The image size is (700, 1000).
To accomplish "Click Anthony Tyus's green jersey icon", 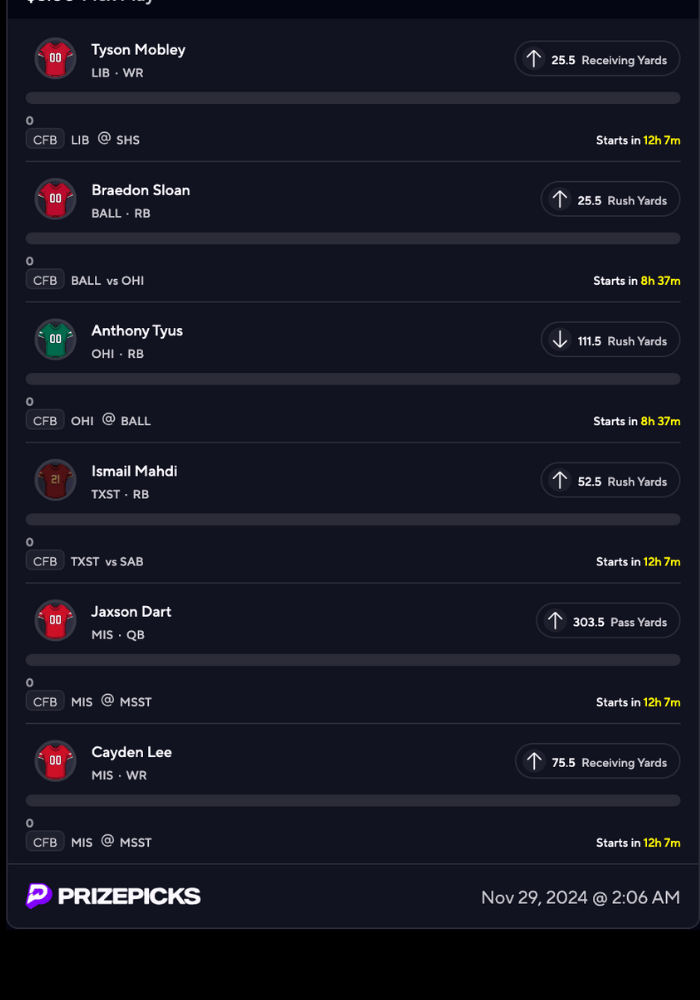I will pos(55,339).
